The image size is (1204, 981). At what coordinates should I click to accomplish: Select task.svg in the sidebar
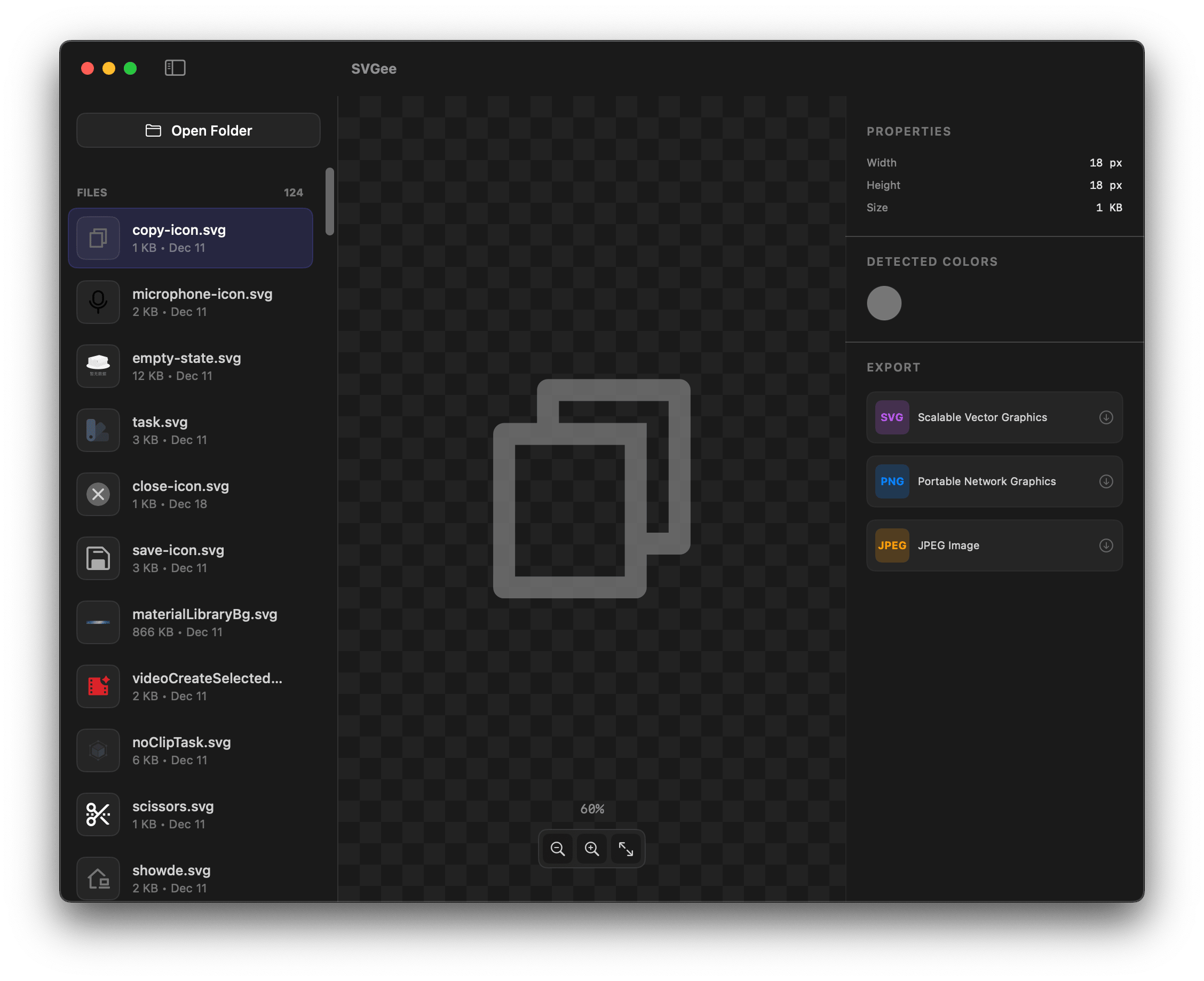tap(192, 430)
